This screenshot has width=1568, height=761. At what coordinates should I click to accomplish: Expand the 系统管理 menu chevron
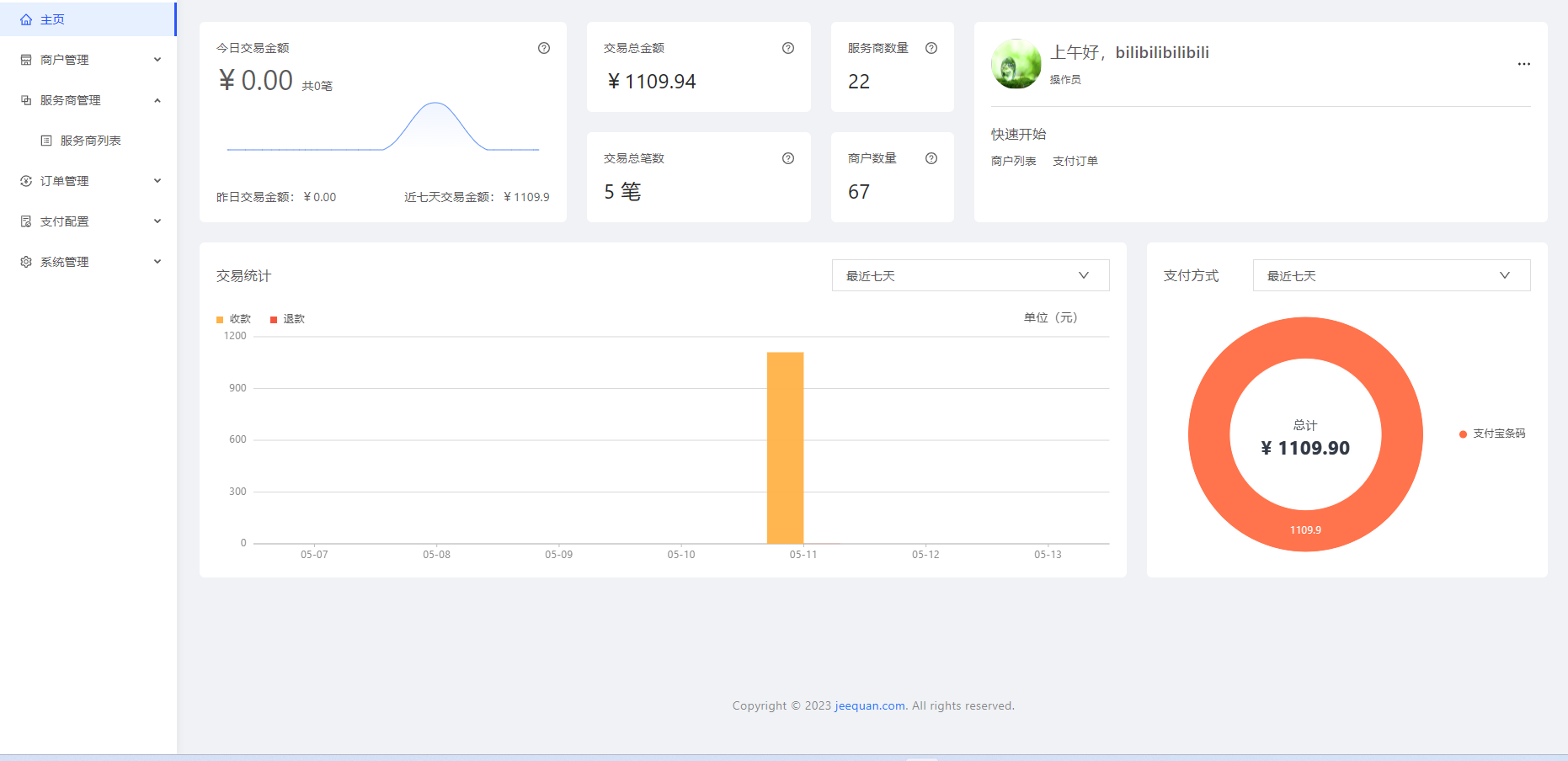[157, 262]
